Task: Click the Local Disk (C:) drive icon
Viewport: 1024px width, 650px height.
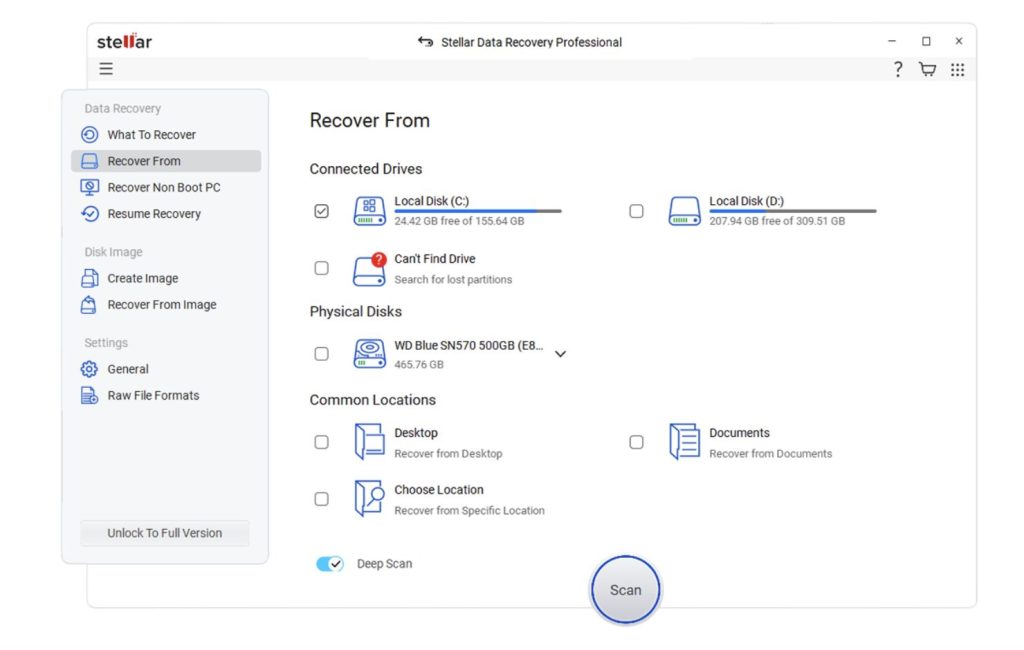Action: [370, 211]
